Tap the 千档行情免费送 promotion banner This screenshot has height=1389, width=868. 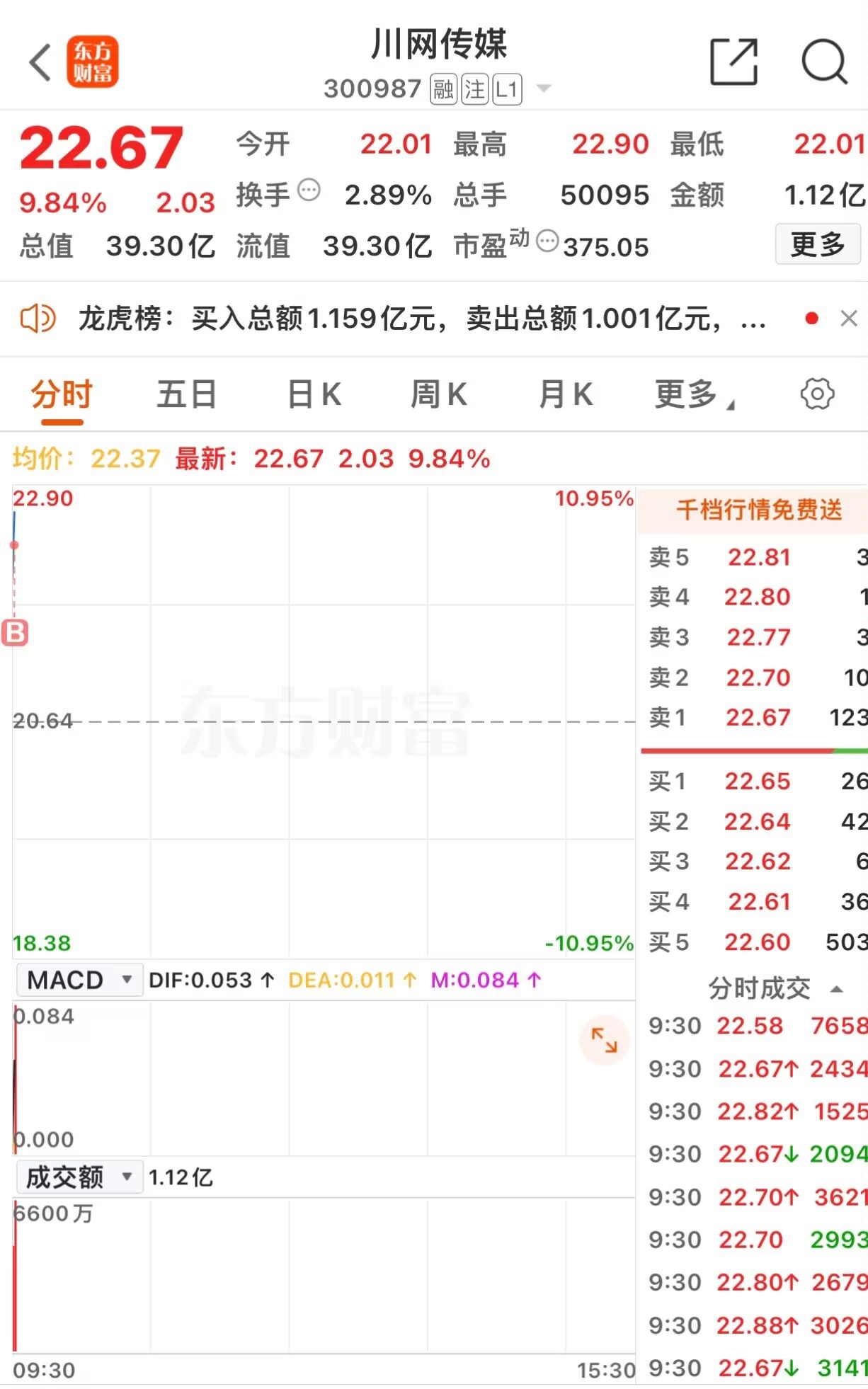[753, 509]
